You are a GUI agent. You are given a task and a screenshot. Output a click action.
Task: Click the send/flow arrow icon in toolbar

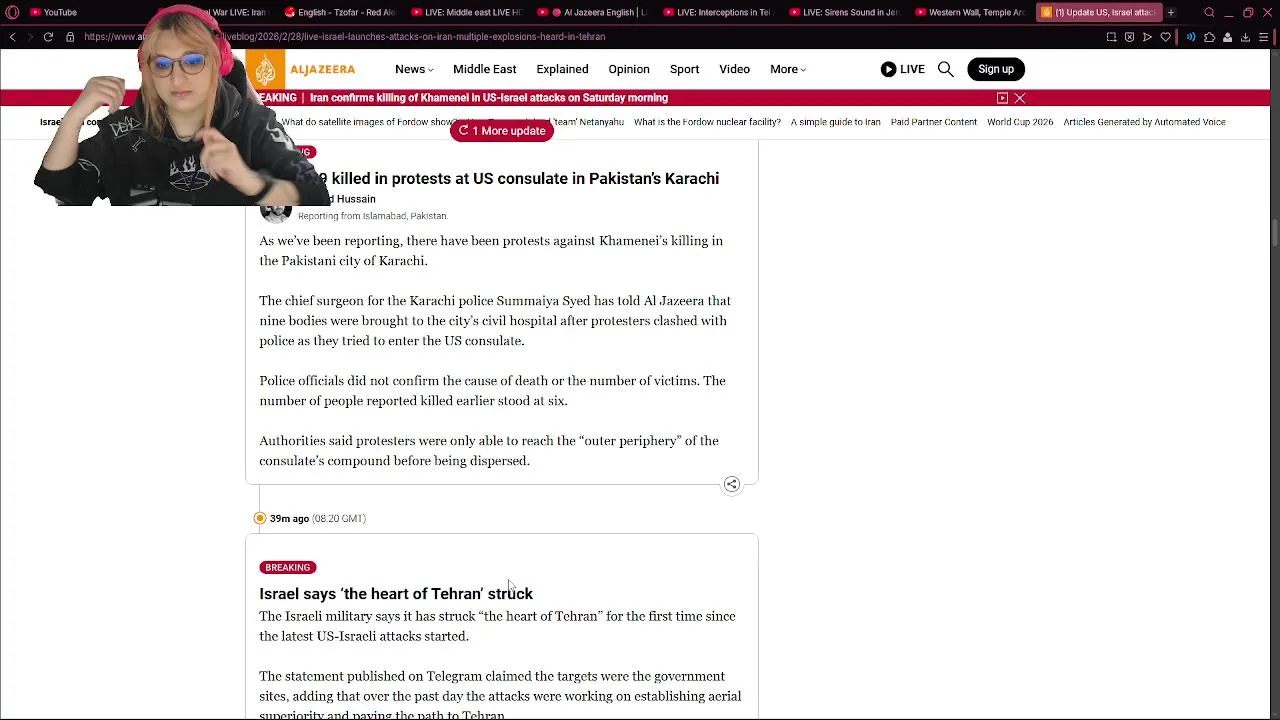pos(1147,37)
